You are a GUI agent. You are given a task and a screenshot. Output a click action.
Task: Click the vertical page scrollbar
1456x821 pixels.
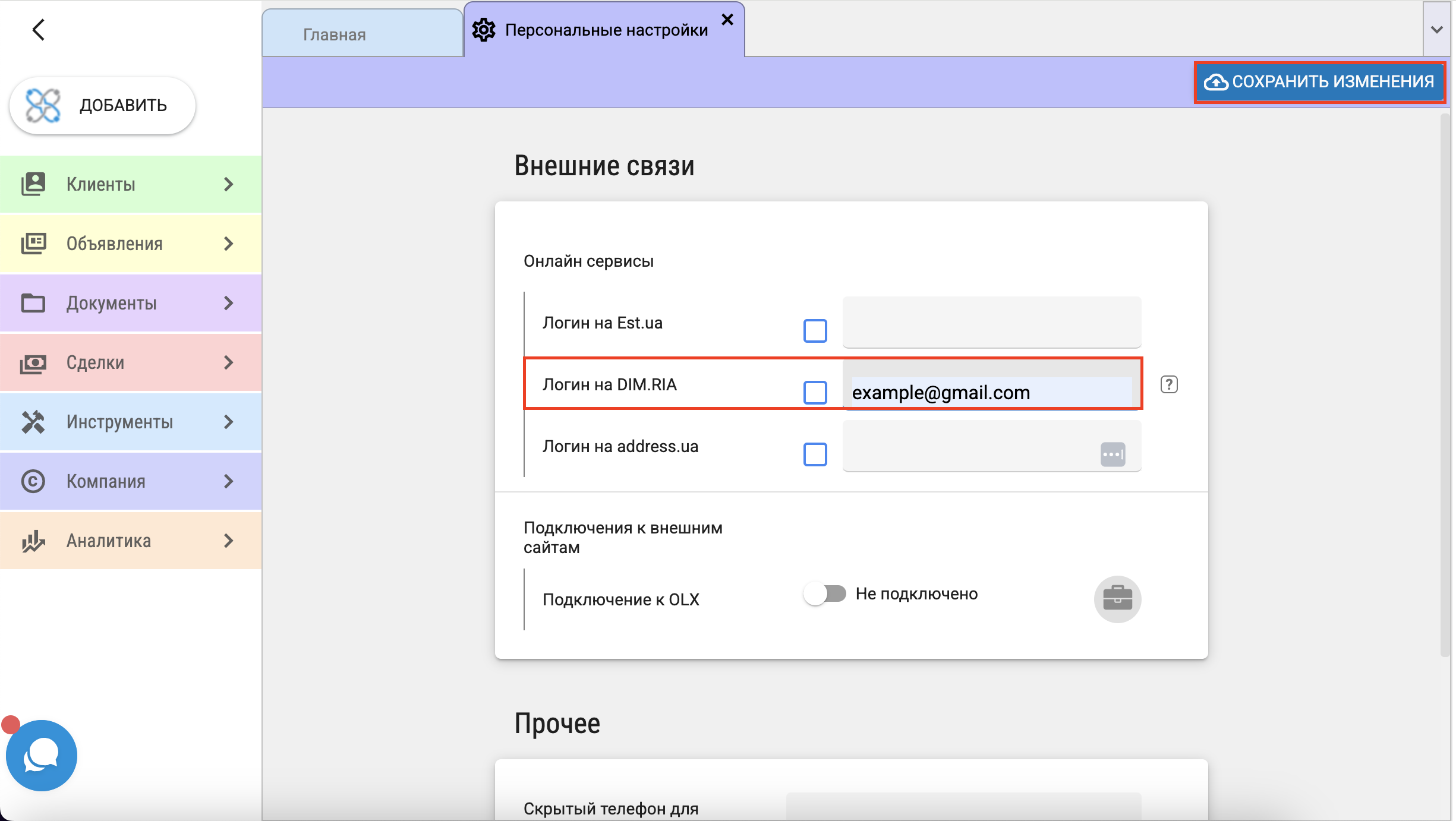point(1445,386)
